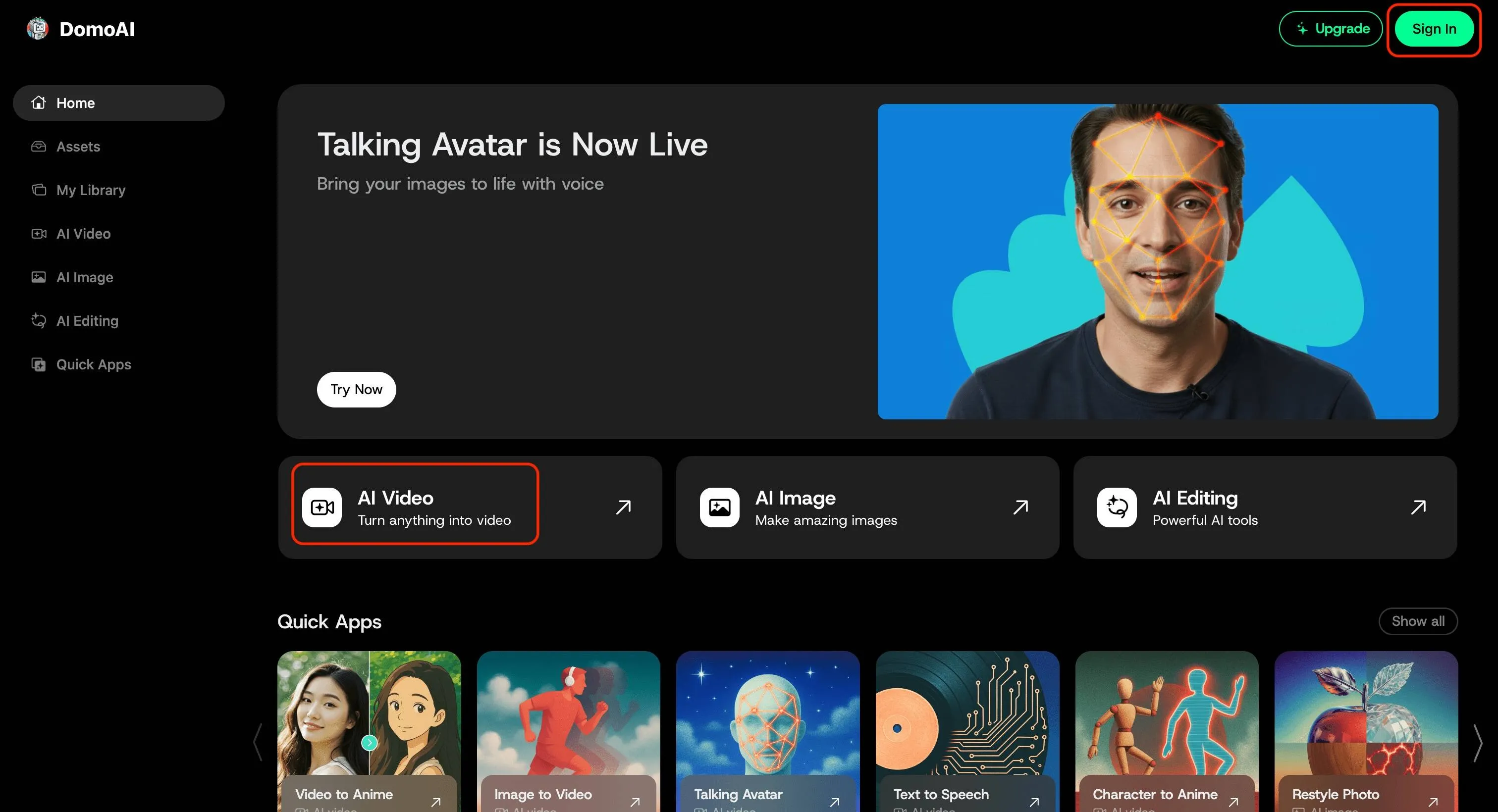This screenshot has width=1498, height=812.
Task: Click the Sign In button
Action: point(1434,29)
